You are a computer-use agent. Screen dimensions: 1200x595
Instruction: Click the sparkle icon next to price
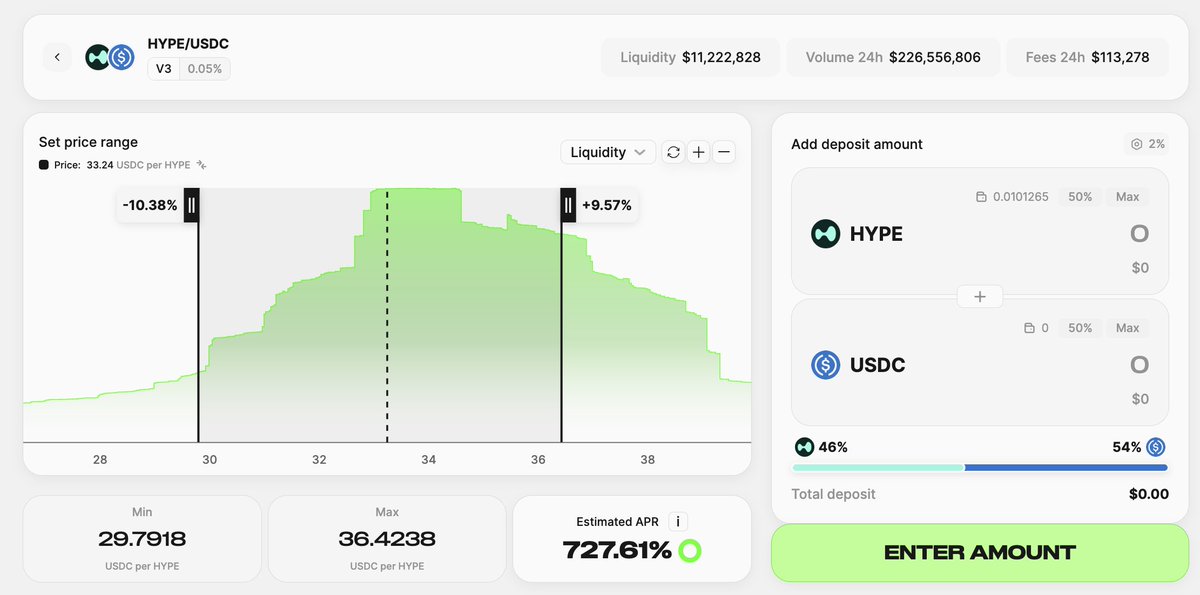click(x=201, y=165)
